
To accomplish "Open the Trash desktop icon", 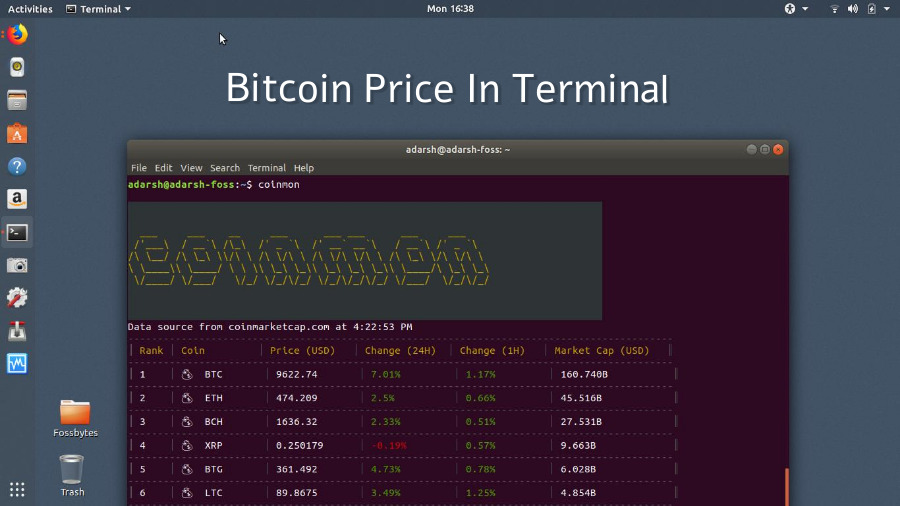I will (x=72, y=476).
